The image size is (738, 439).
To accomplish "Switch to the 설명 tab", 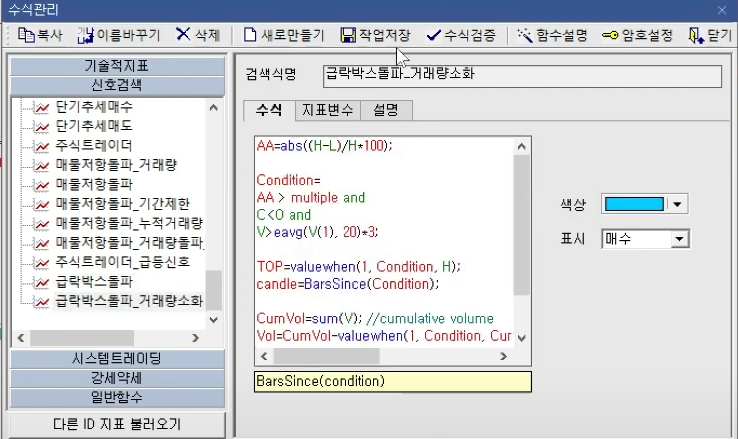I will point(386,109).
